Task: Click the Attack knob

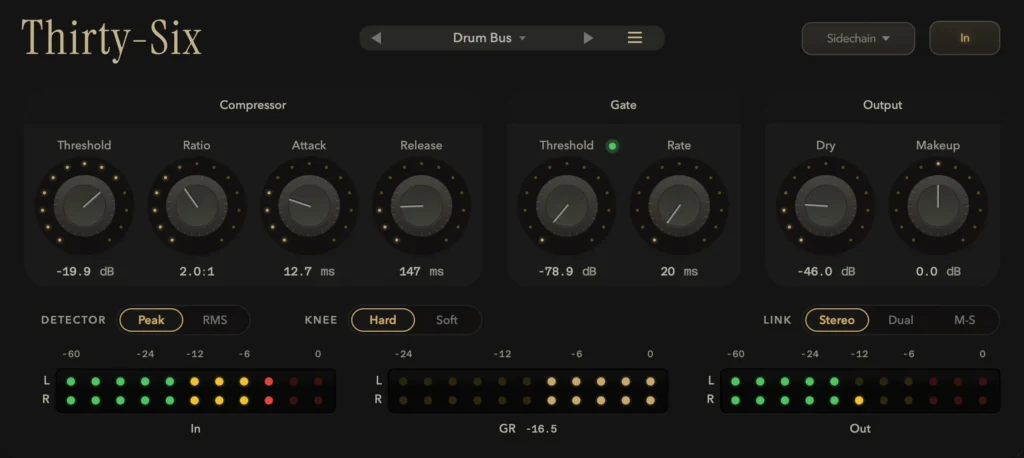Action: 309,205
